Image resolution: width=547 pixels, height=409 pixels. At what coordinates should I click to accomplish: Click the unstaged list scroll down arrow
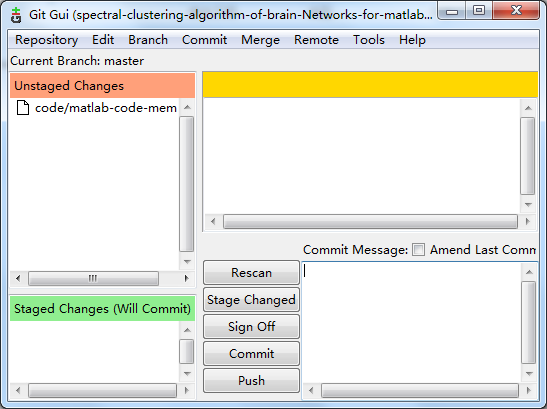pyautogui.click(x=187, y=261)
